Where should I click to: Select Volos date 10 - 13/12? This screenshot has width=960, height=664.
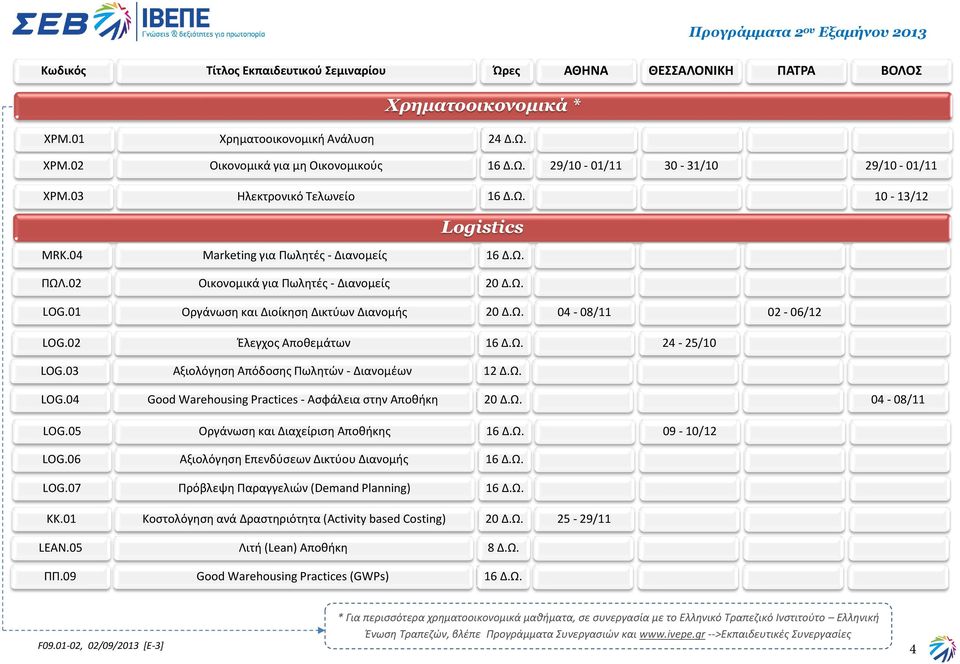(901, 196)
